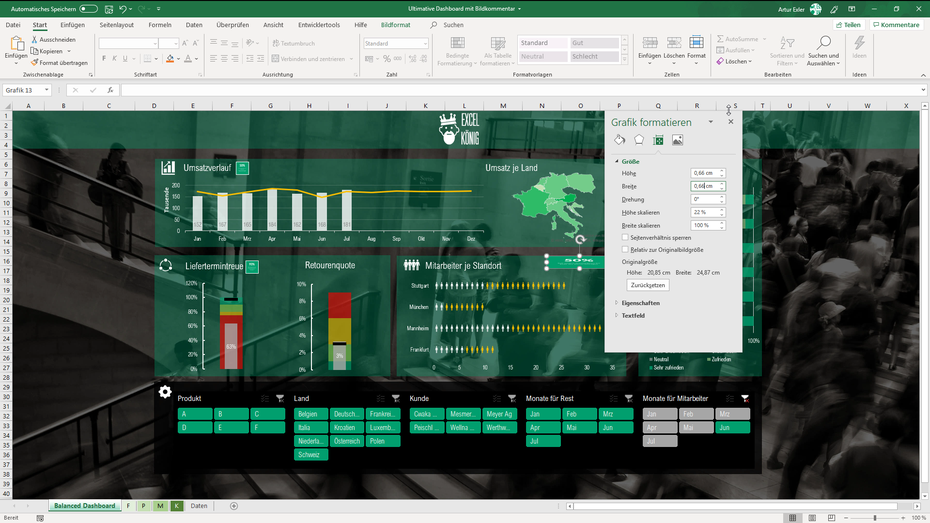Image resolution: width=930 pixels, height=523 pixels.
Task: Click the Liefertermintreue green toggle icon
Action: click(252, 266)
